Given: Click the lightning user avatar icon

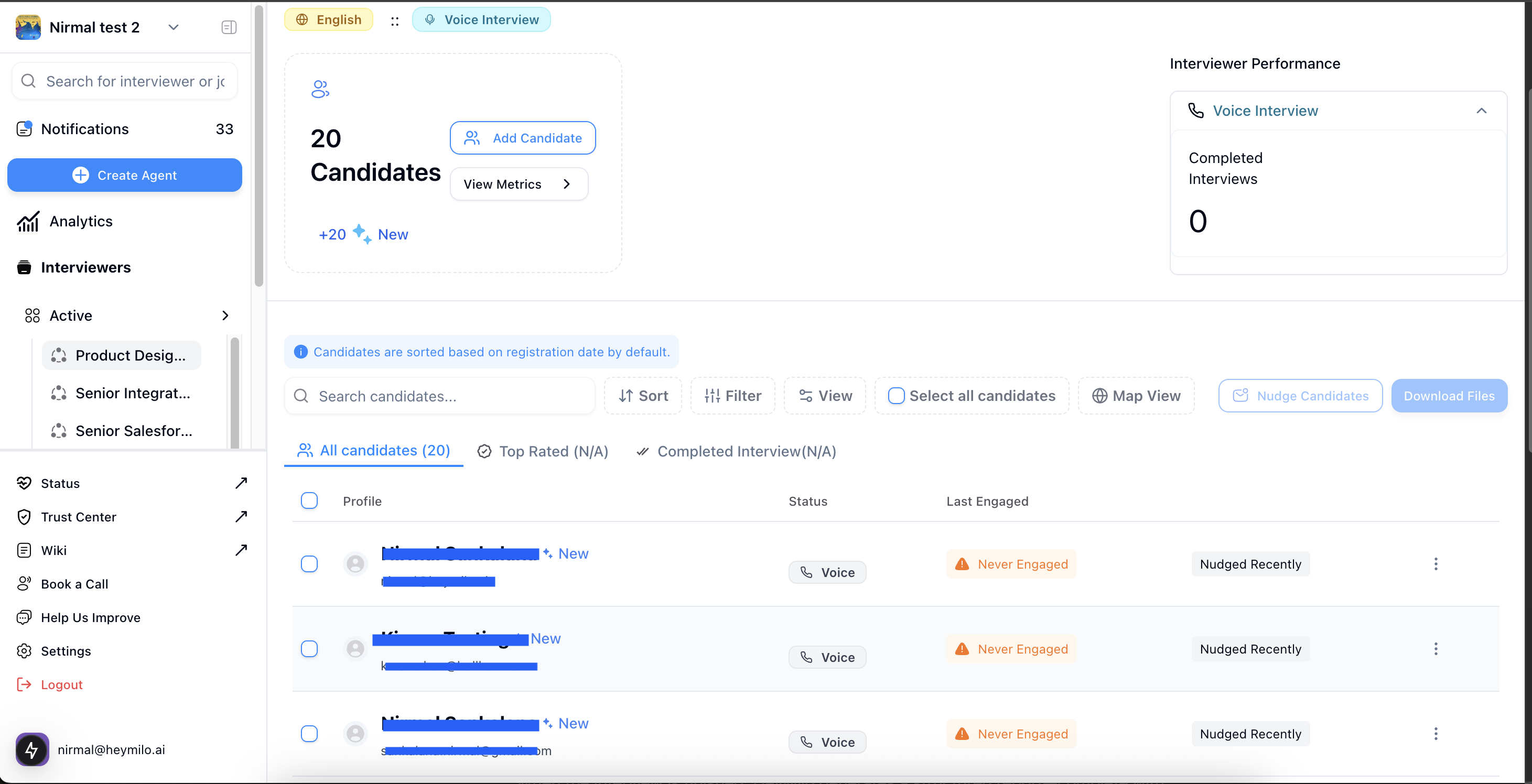Looking at the screenshot, I should pyautogui.click(x=32, y=749).
